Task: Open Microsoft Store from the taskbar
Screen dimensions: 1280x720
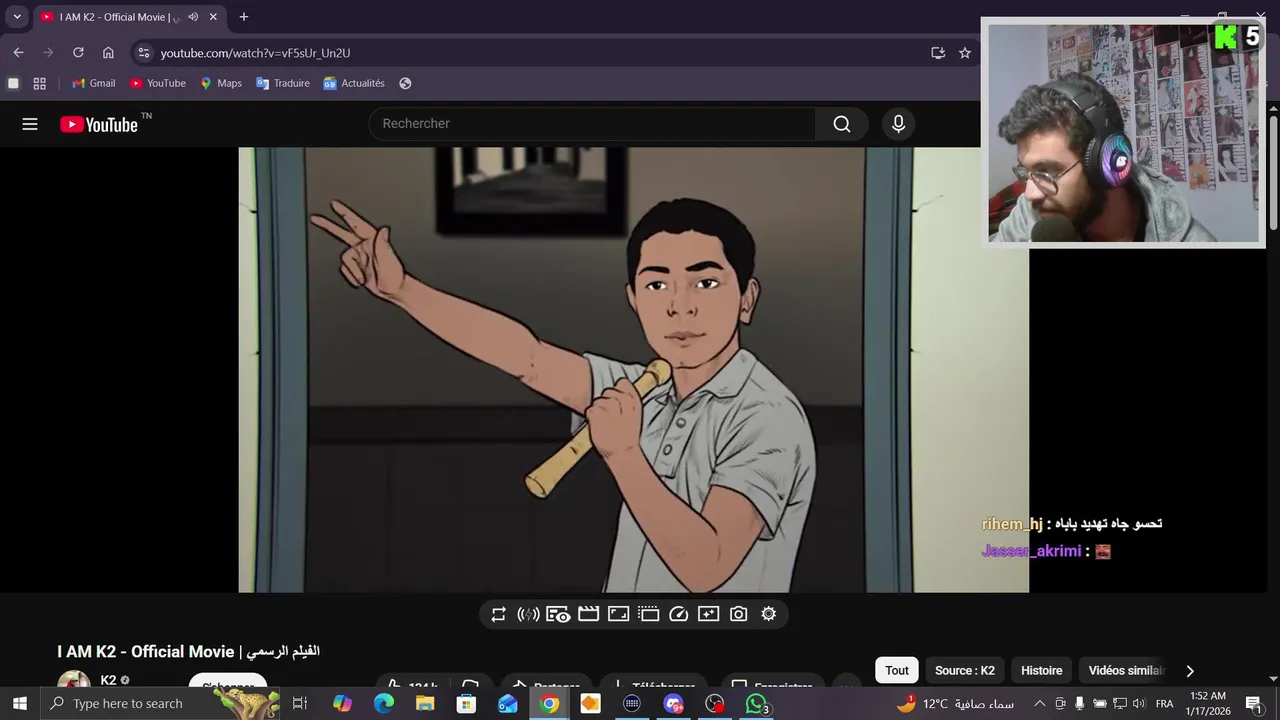Action: tap(466, 704)
